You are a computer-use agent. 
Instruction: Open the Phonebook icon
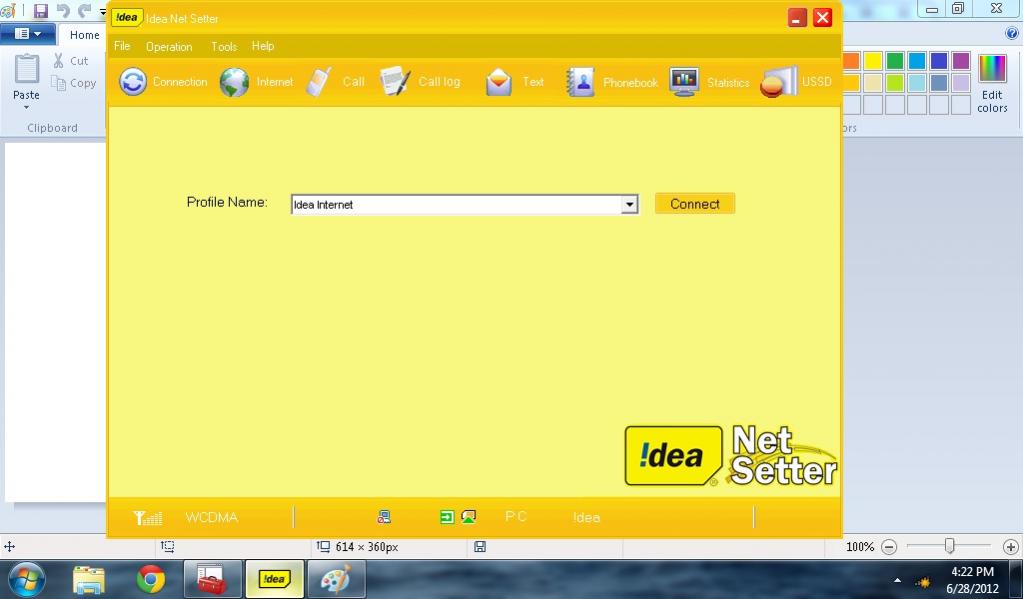pos(580,82)
